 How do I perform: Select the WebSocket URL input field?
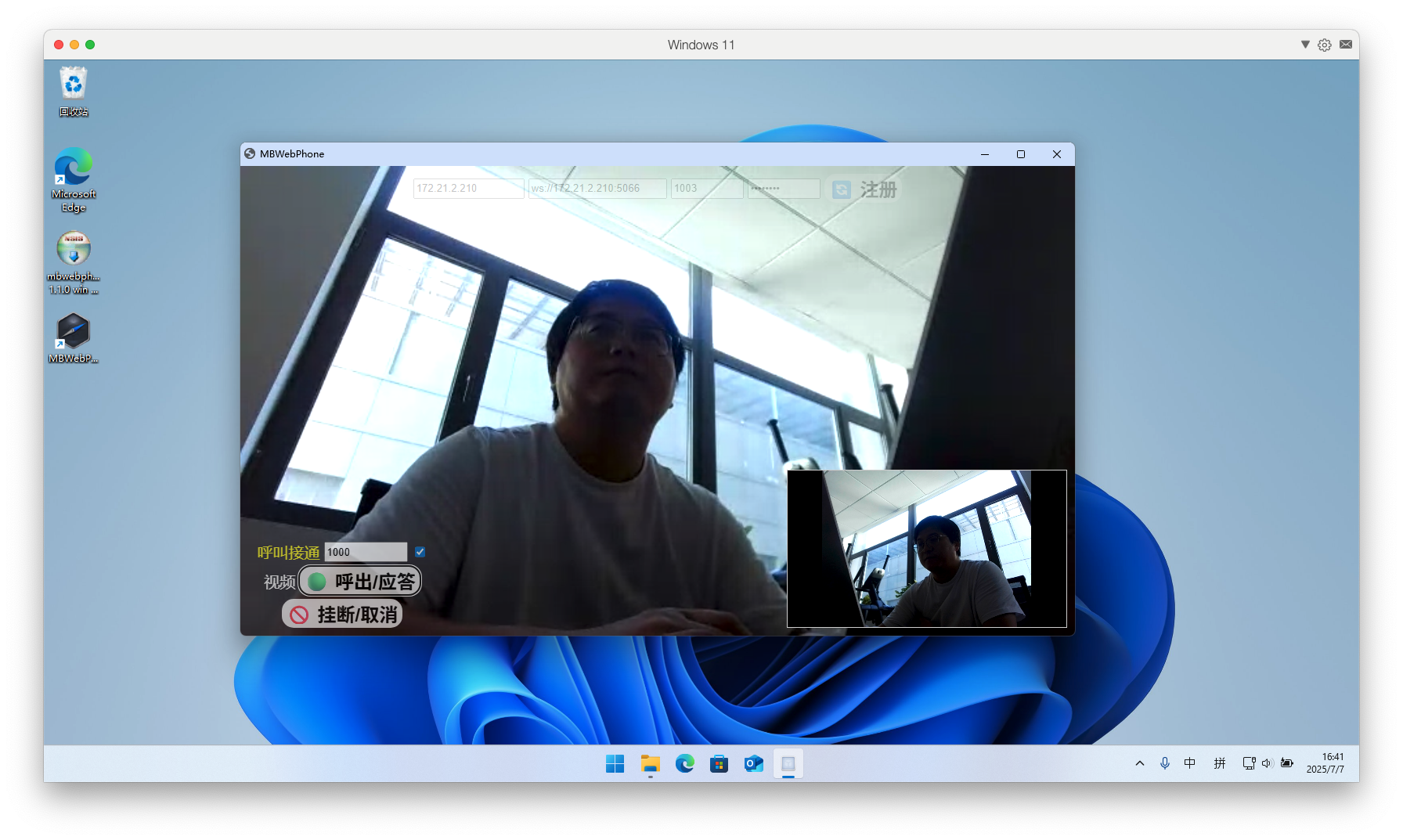597,189
